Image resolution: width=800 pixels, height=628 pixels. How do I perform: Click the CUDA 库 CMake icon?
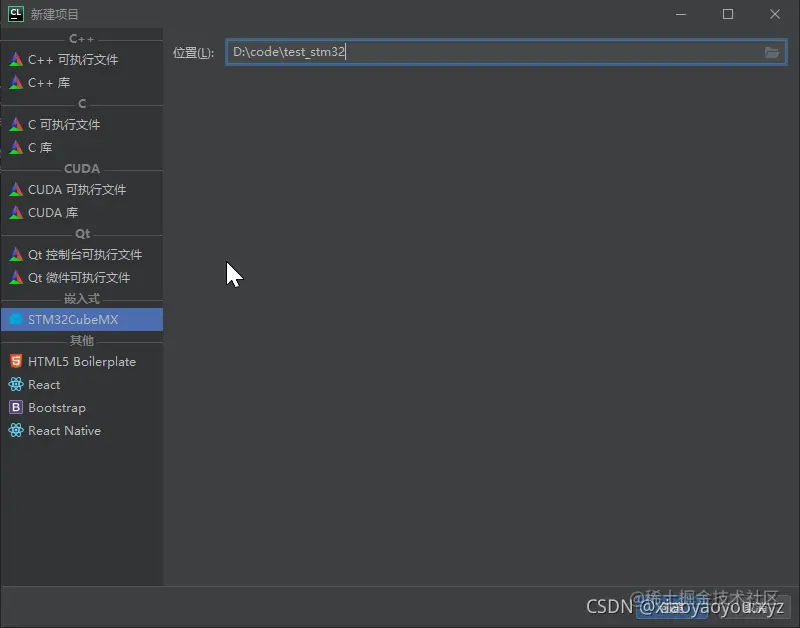click(x=16, y=212)
